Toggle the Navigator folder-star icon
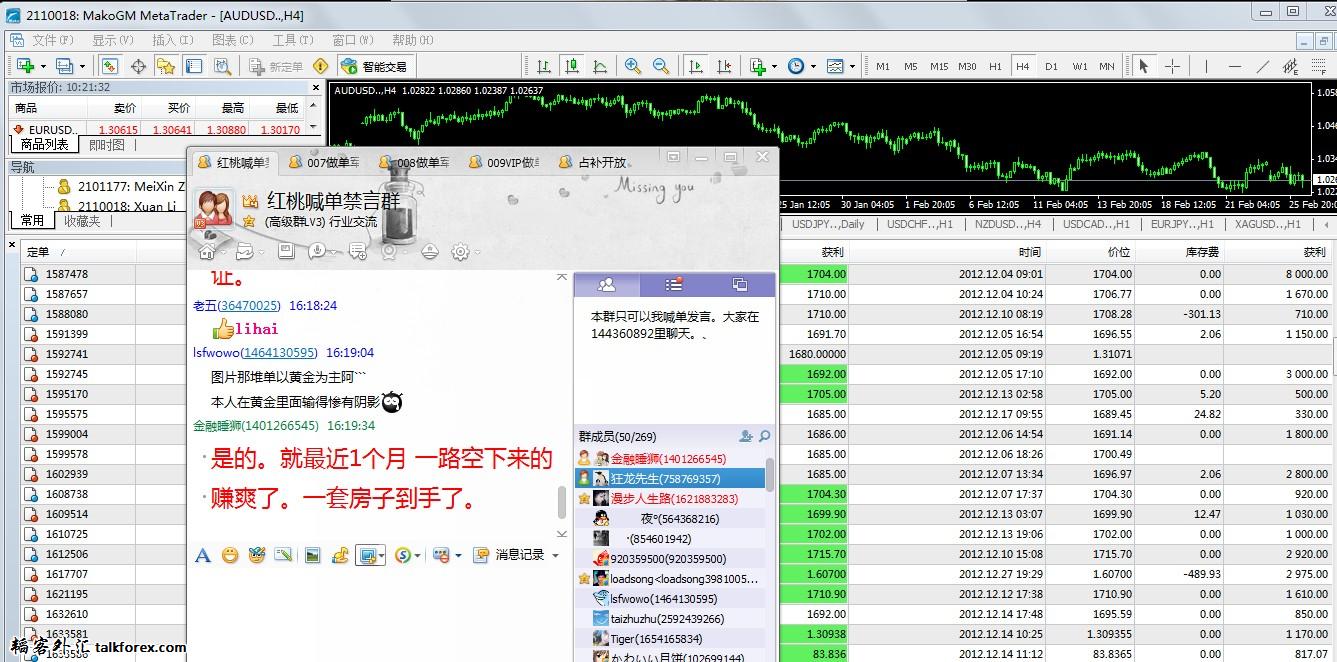This screenshot has width=1337, height=662. tap(166, 66)
